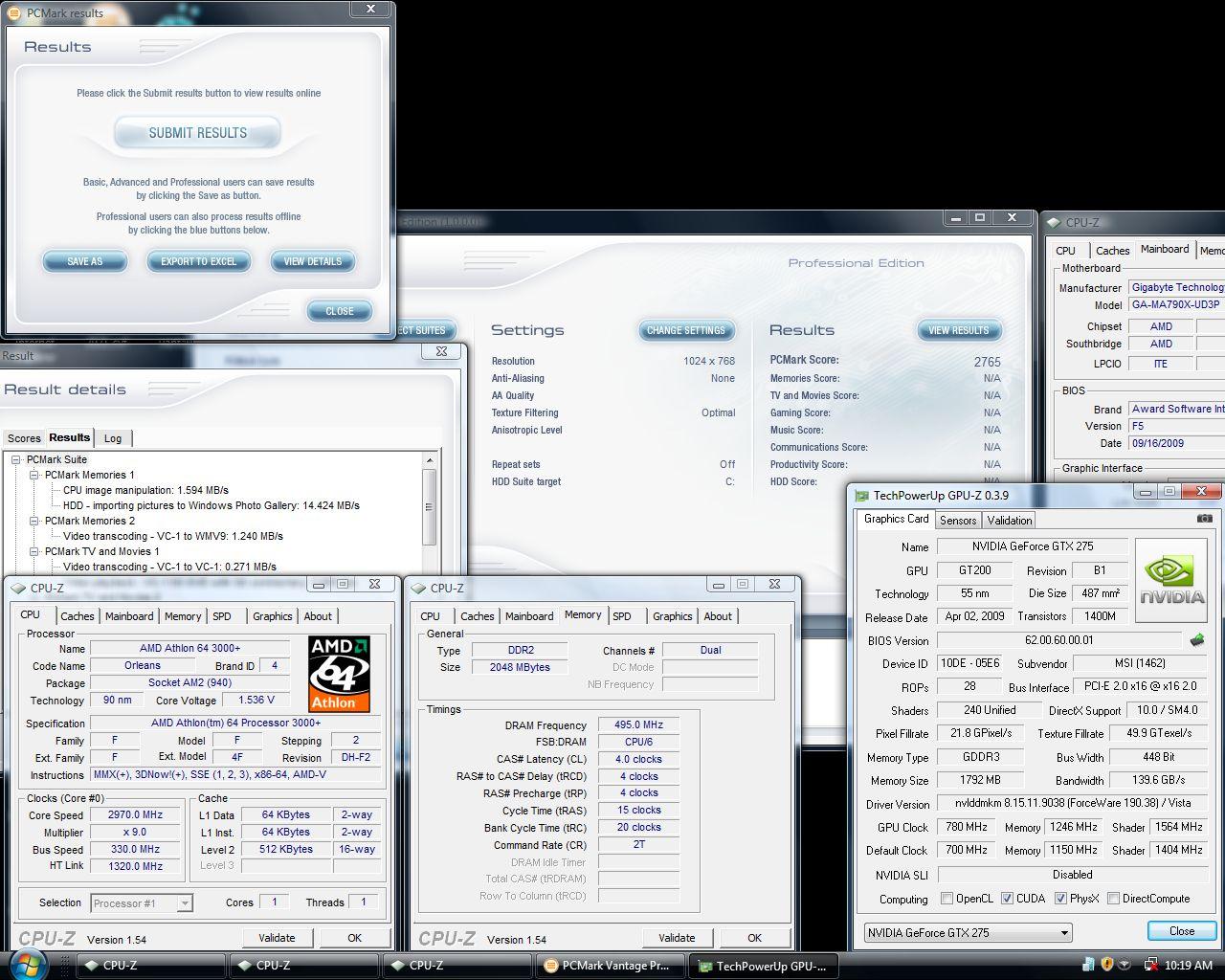Click the SUBMIT RESULTS button
Screen dimensions: 1225x980
197,133
